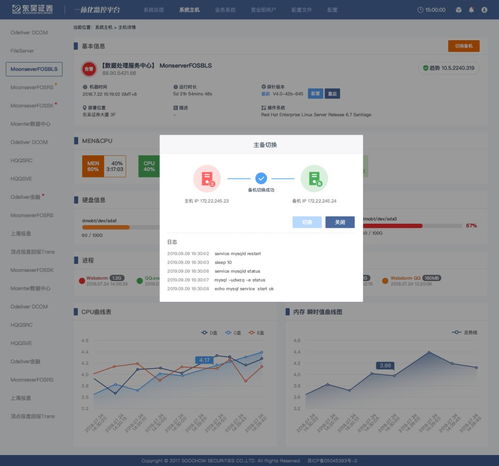Click the company logo in the top-left corner
Viewport: 499px width, 466px height.
tap(32, 9)
